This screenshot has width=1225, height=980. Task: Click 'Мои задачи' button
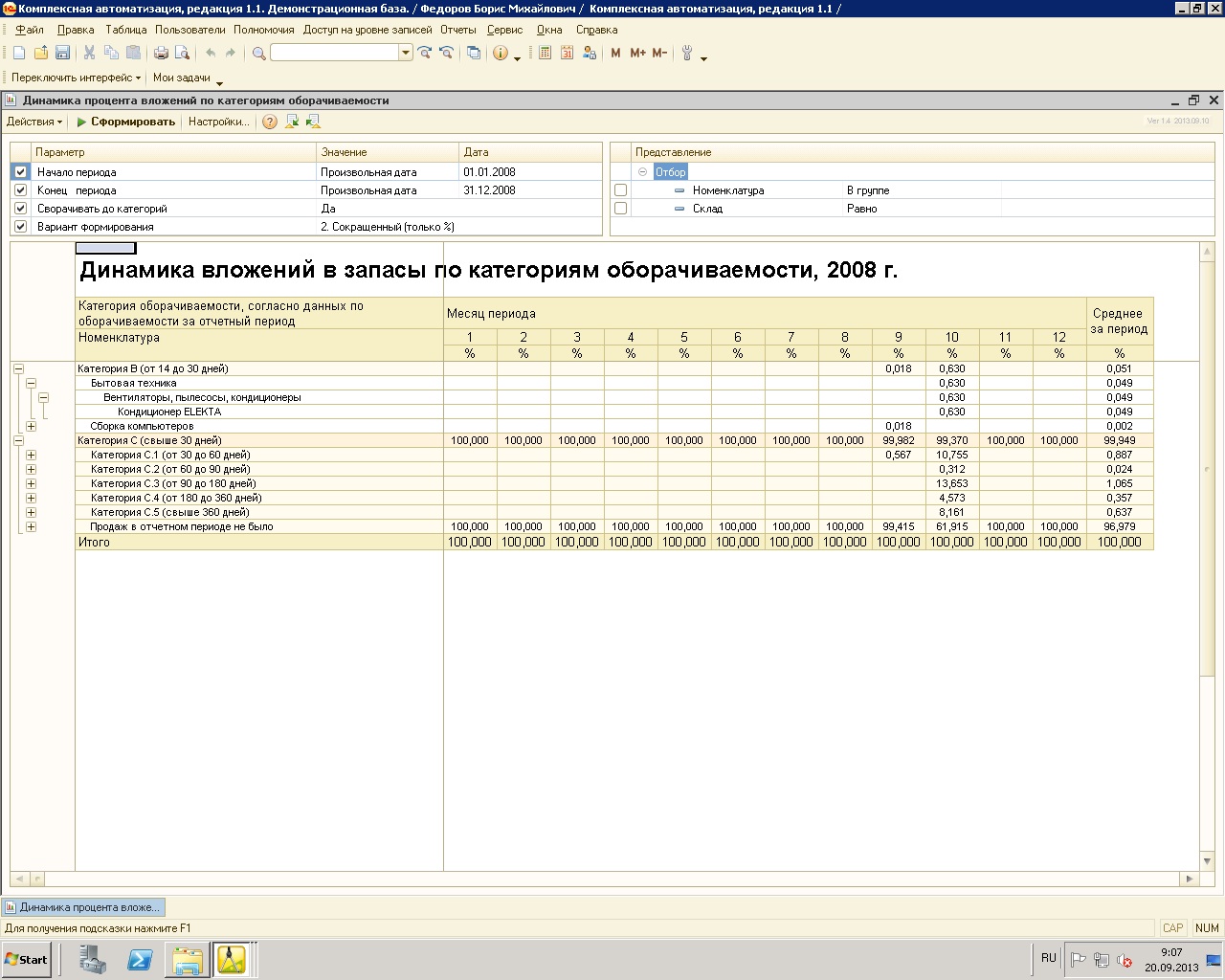click(x=182, y=78)
